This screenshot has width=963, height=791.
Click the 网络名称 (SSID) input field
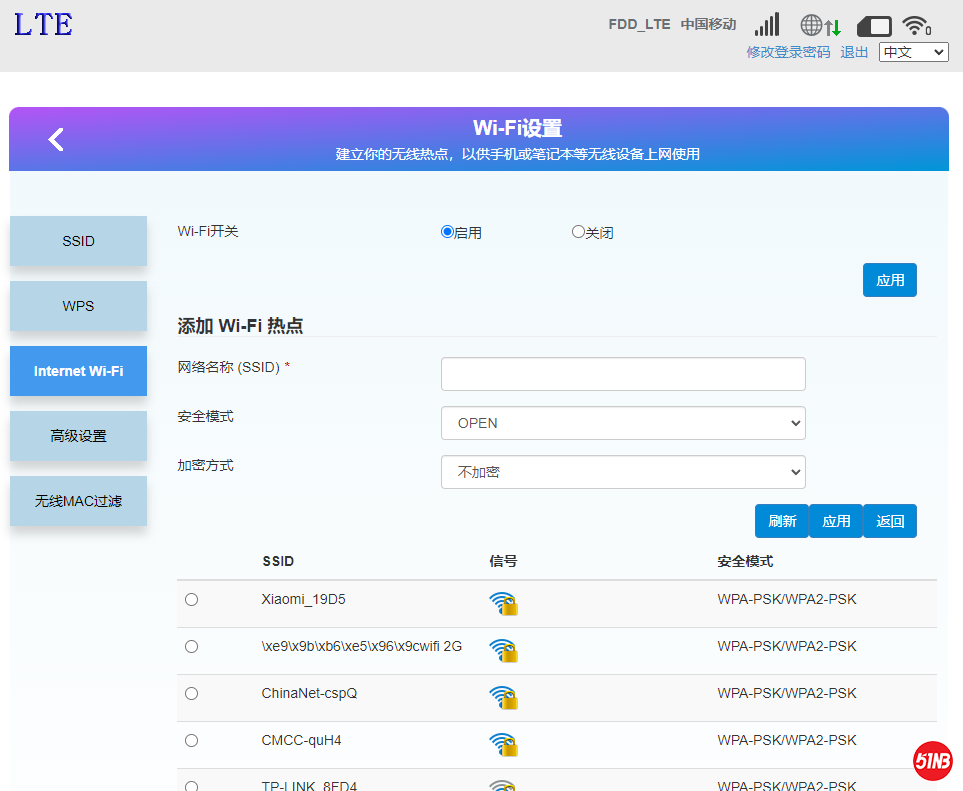pyautogui.click(x=623, y=374)
